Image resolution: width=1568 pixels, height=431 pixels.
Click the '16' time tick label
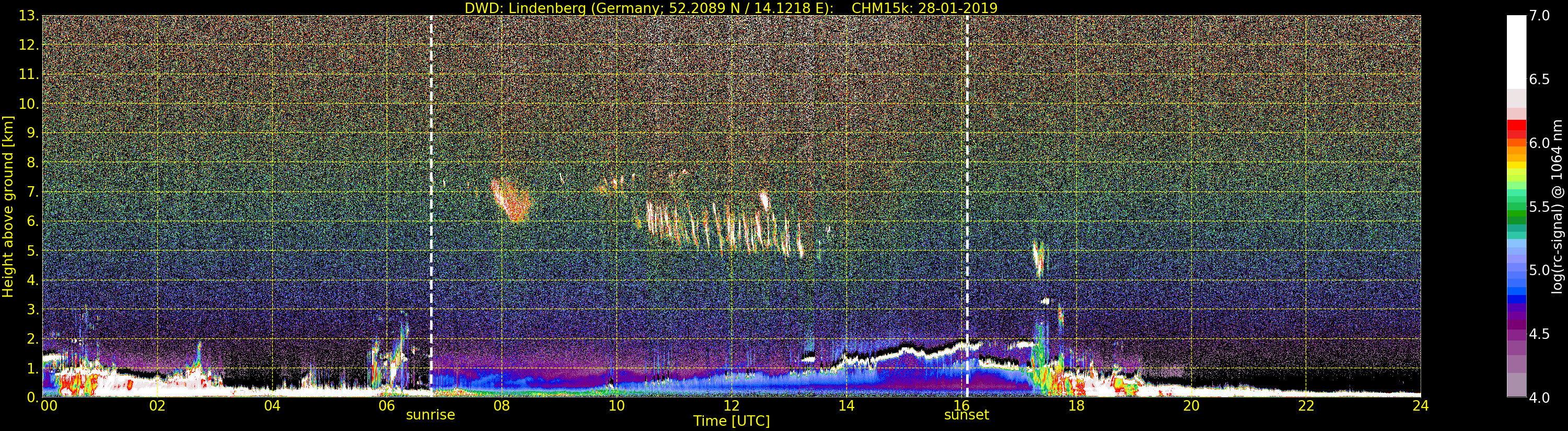(961, 405)
